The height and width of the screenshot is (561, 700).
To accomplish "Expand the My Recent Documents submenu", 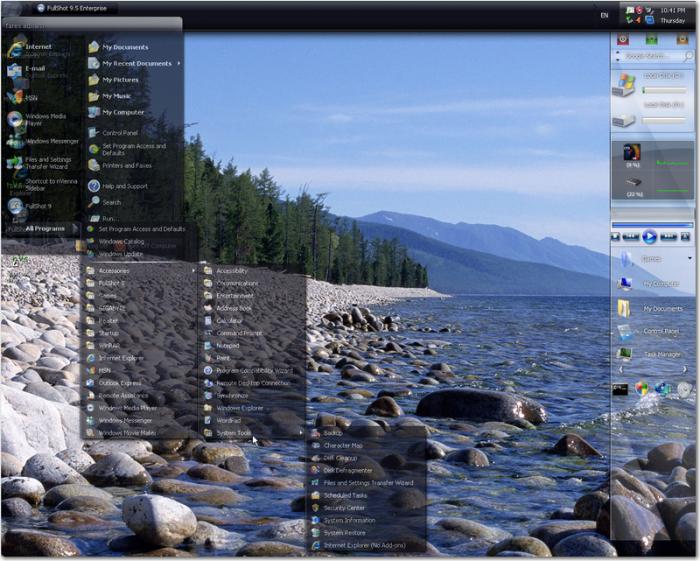I will [x=136, y=64].
